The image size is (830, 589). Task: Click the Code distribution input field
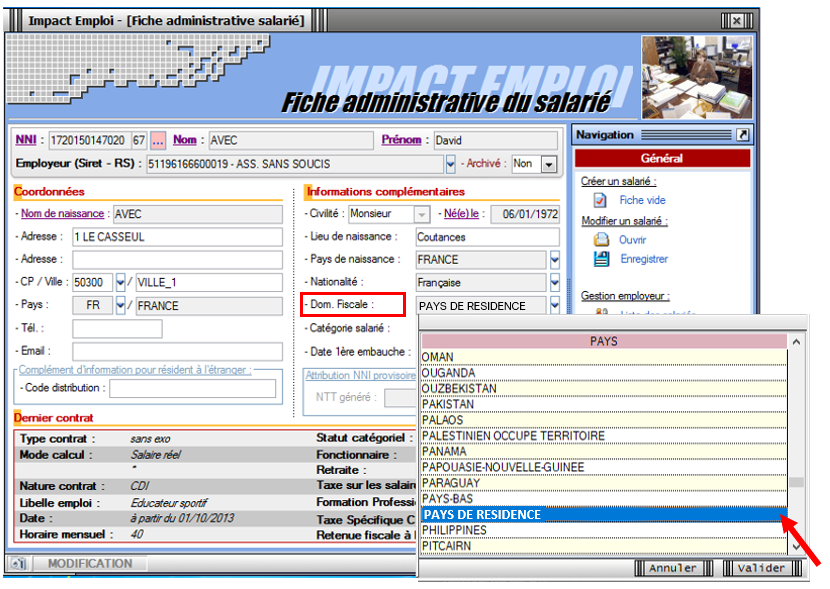click(193, 388)
